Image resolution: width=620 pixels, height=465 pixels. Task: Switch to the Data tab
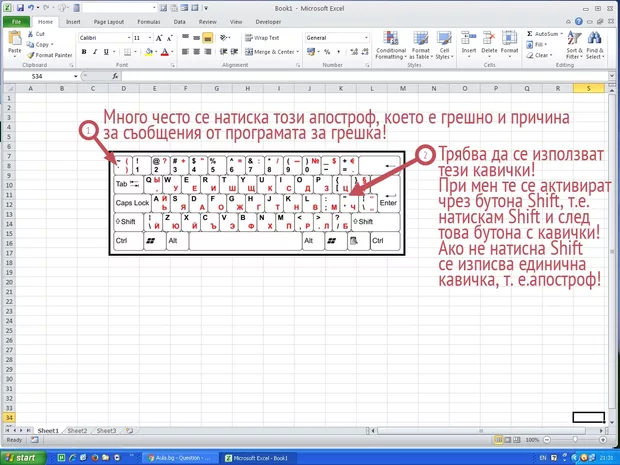point(180,22)
